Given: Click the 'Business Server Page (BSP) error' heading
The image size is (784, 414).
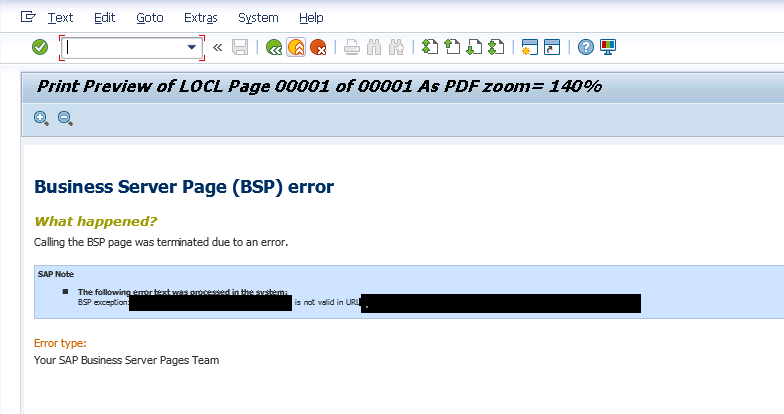Looking at the screenshot, I should click(x=184, y=187).
